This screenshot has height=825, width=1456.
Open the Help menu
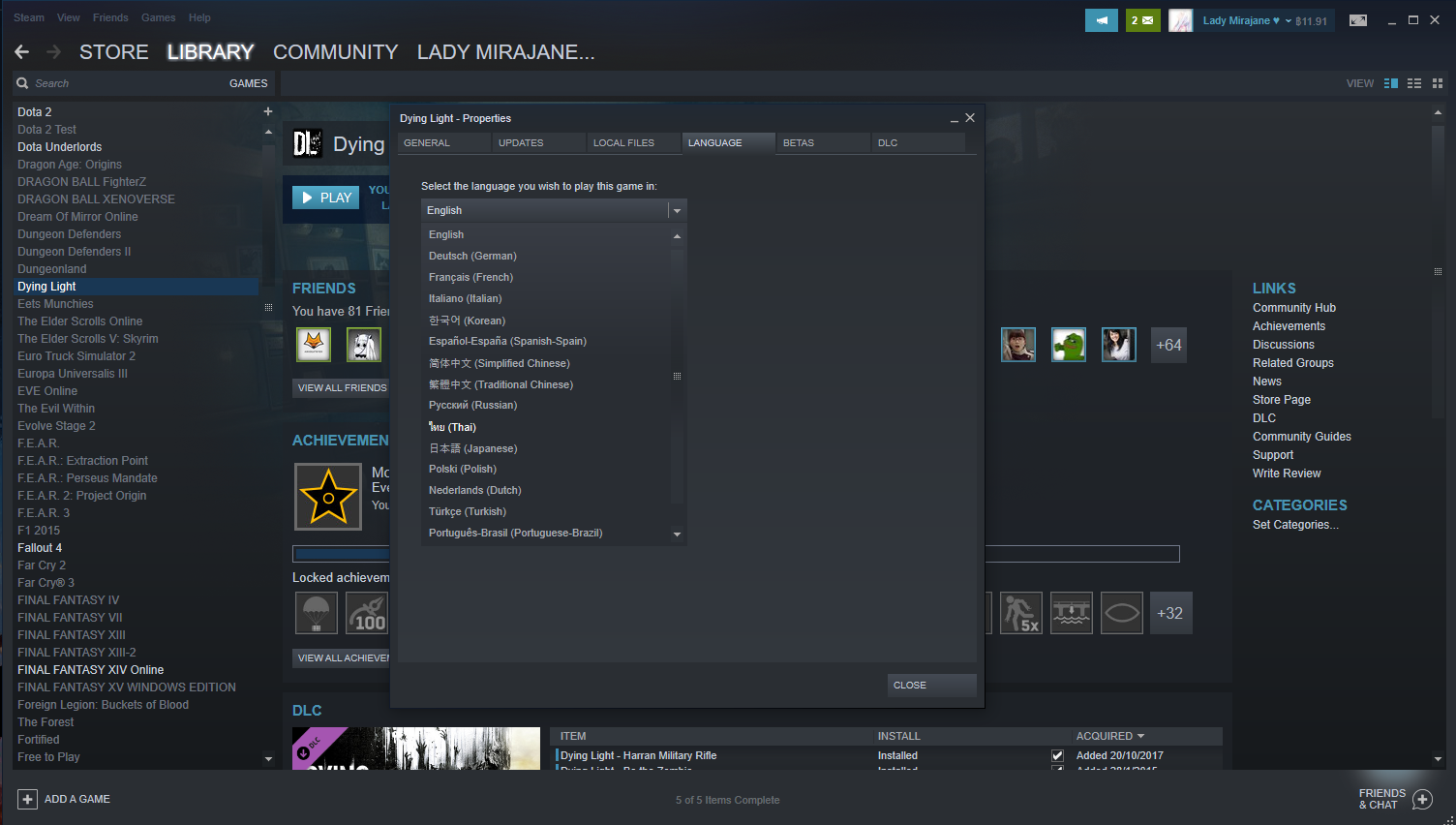tap(199, 17)
